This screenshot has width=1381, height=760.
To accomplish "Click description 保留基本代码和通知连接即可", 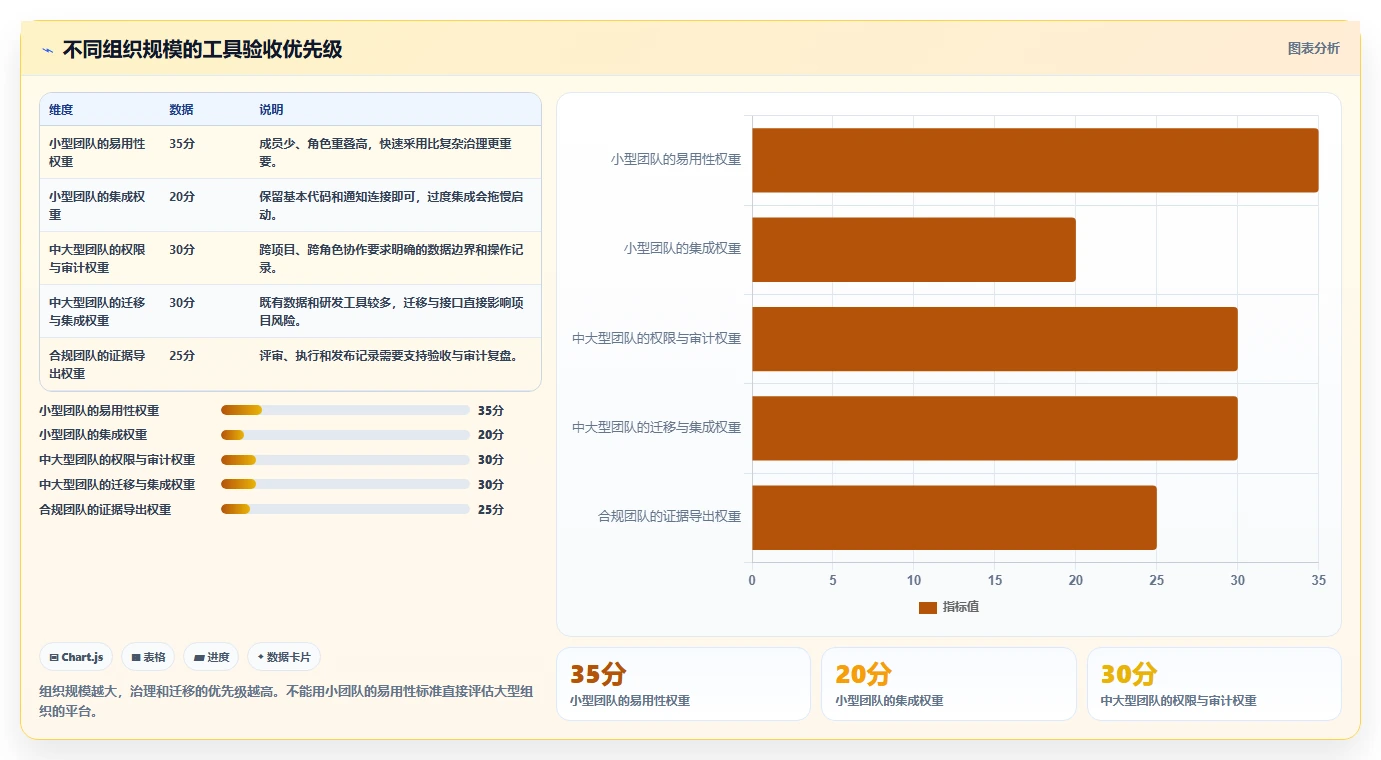I will coord(391,206).
